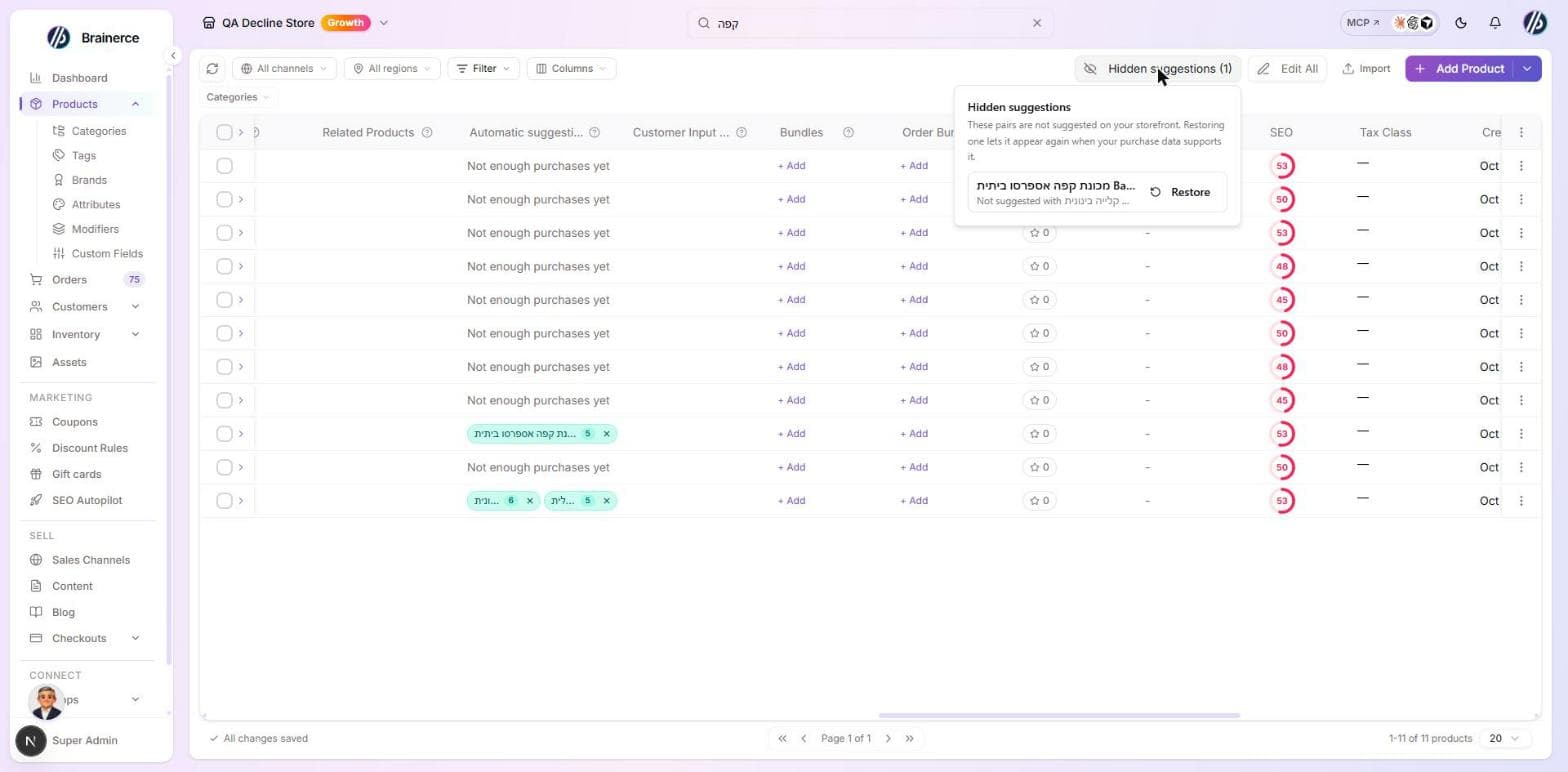Open the All regions dropdown
Screen dimensions: 1568x772
pos(392,69)
